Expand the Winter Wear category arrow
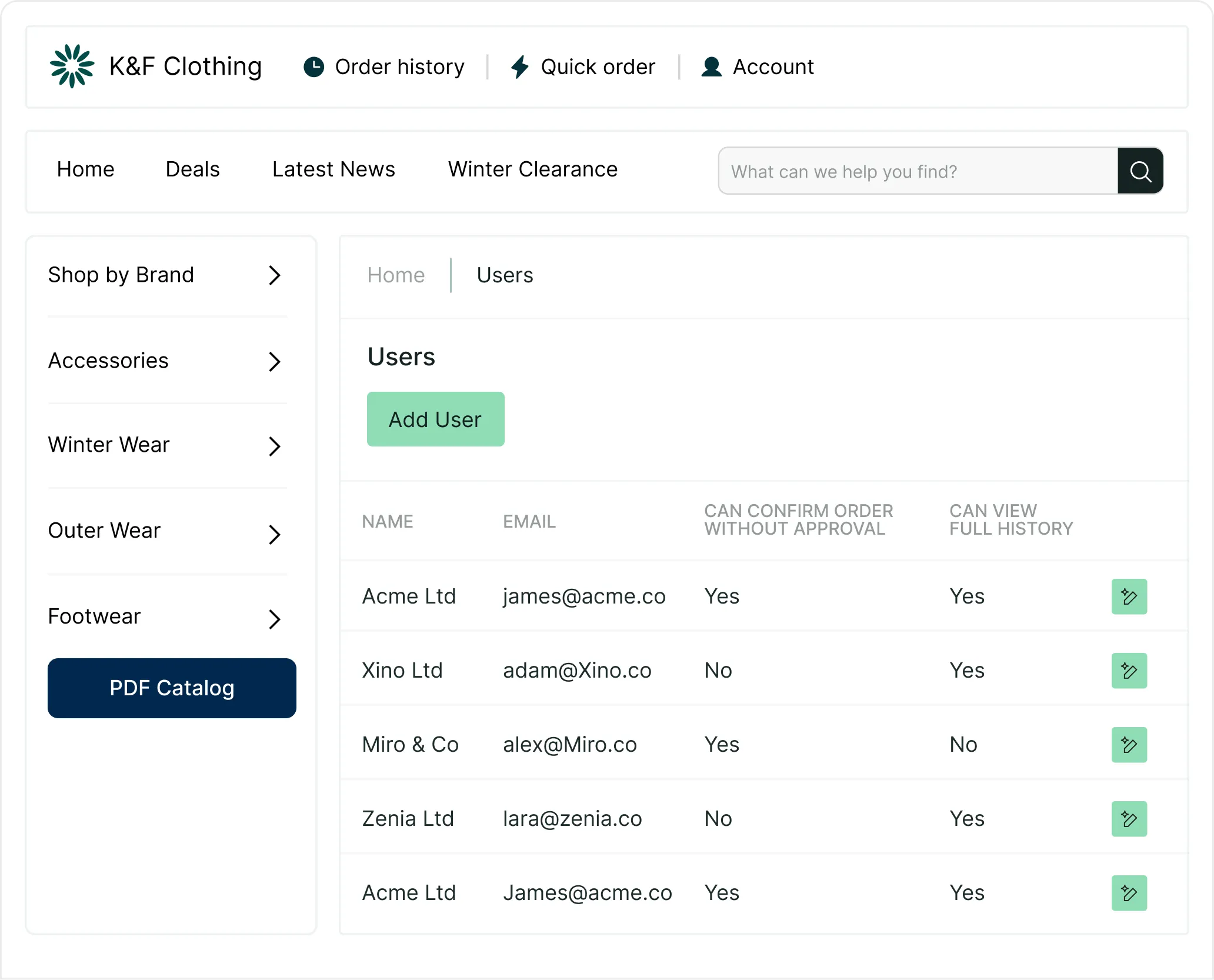This screenshot has height=980, width=1214. pyautogui.click(x=274, y=446)
